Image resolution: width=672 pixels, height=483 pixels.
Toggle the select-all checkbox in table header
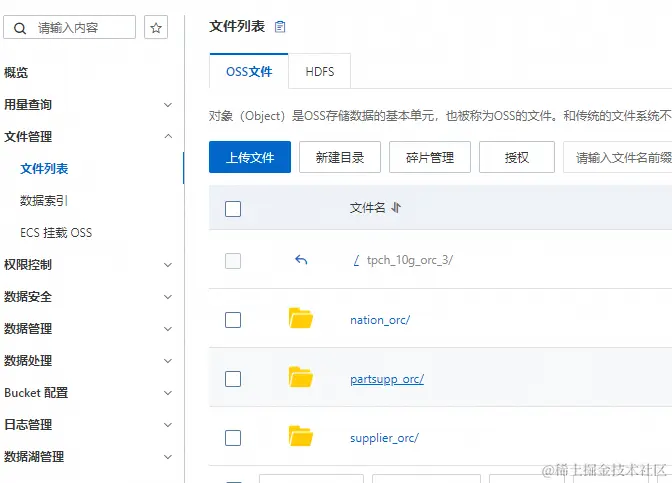pyautogui.click(x=233, y=209)
